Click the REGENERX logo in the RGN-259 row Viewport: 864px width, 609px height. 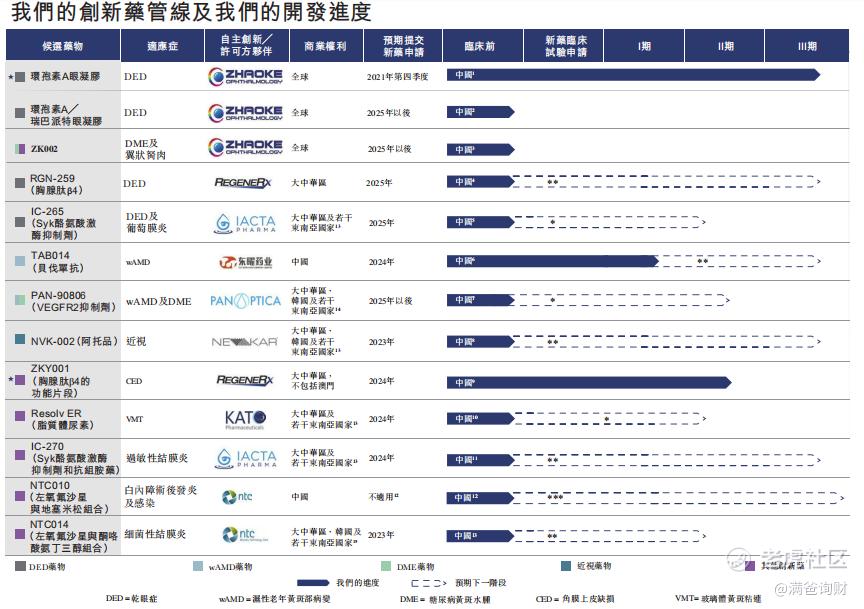242,182
